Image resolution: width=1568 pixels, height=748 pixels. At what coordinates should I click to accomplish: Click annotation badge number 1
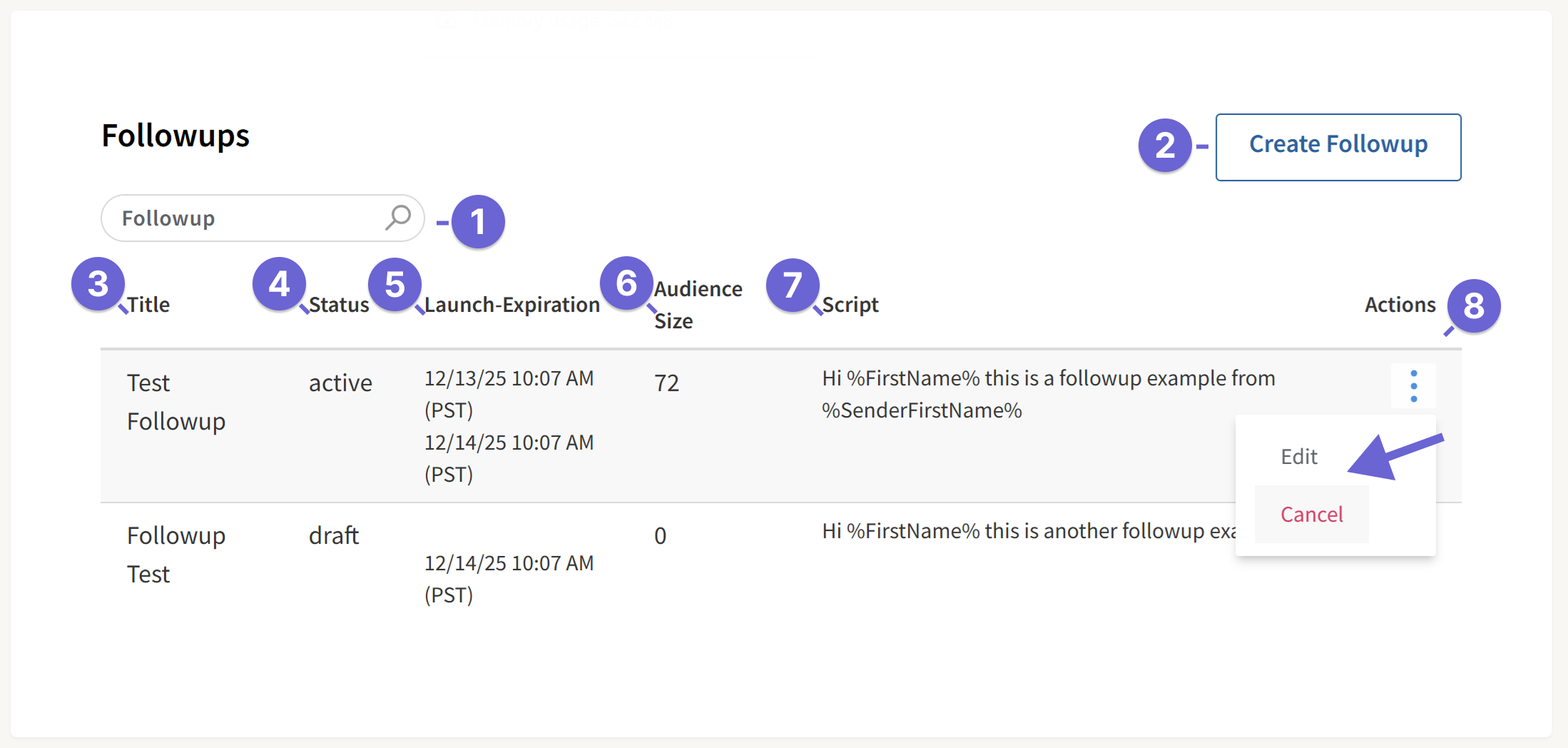point(479,222)
